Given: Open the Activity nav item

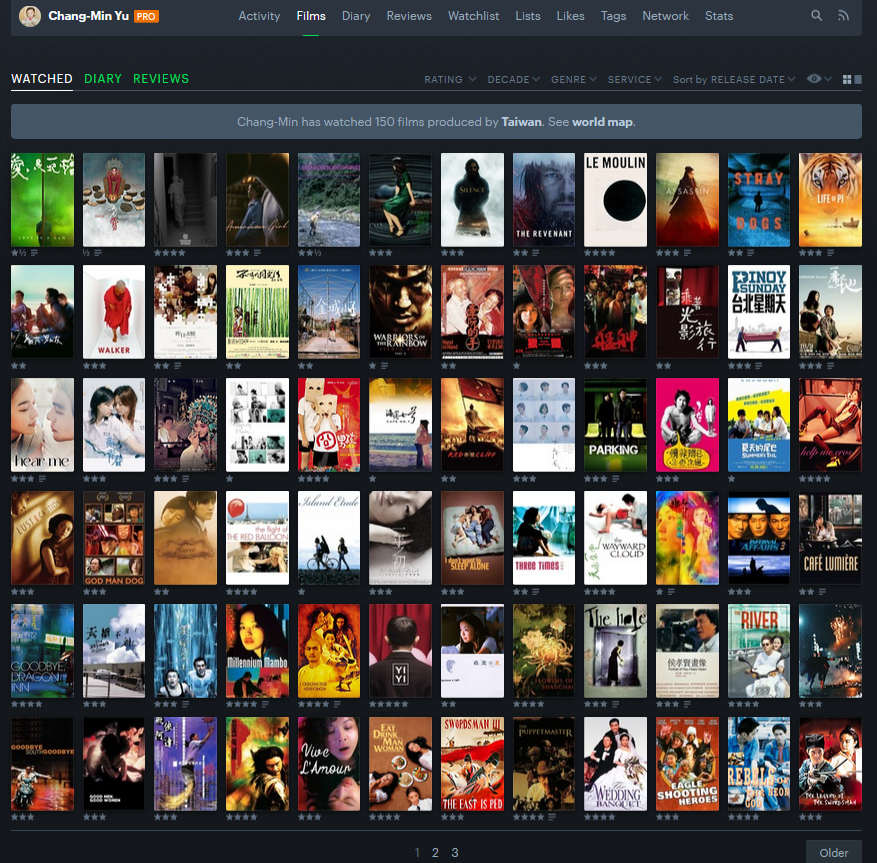Looking at the screenshot, I should pos(259,16).
